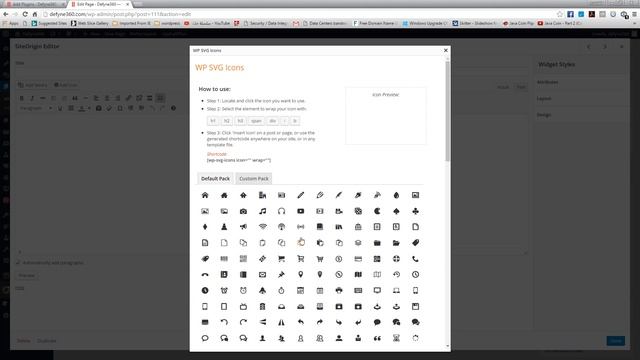This screenshot has width=640, height=360.
Task: Select the club card suit icon
Action: coord(416,211)
